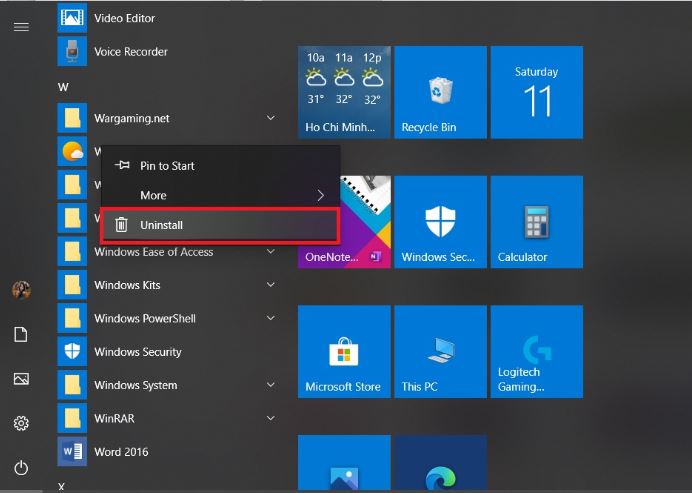Image resolution: width=692 pixels, height=493 pixels.
Task: Expand Windows Ease of Access chevron
Action: pyautogui.click(x=271, y=252)
